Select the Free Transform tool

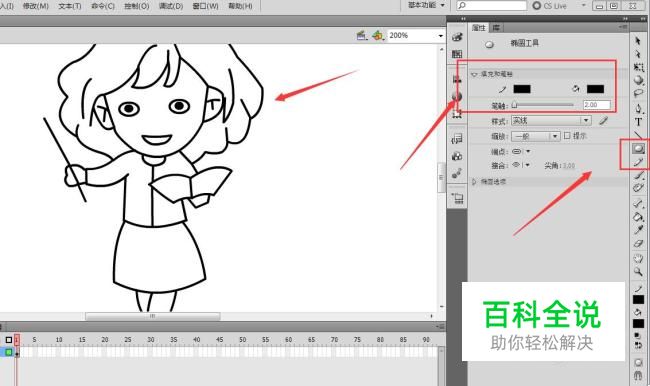click(638, 67)
